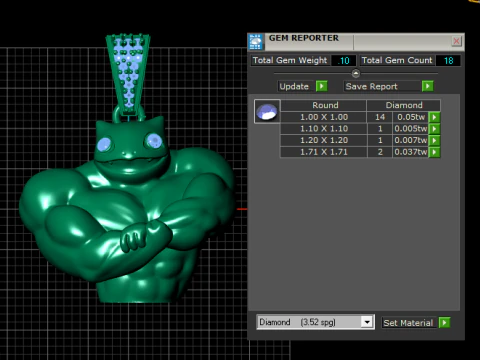Screen dimensions: 480x360
Task: Select the 1.10 X 1.10 size cell
Action: click(324, 129)
